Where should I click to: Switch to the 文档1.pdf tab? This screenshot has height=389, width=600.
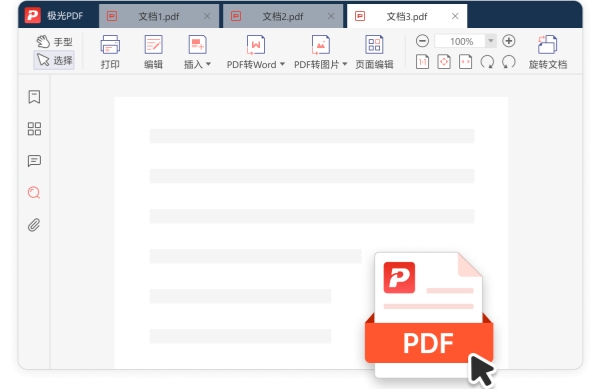click(159, 16)
